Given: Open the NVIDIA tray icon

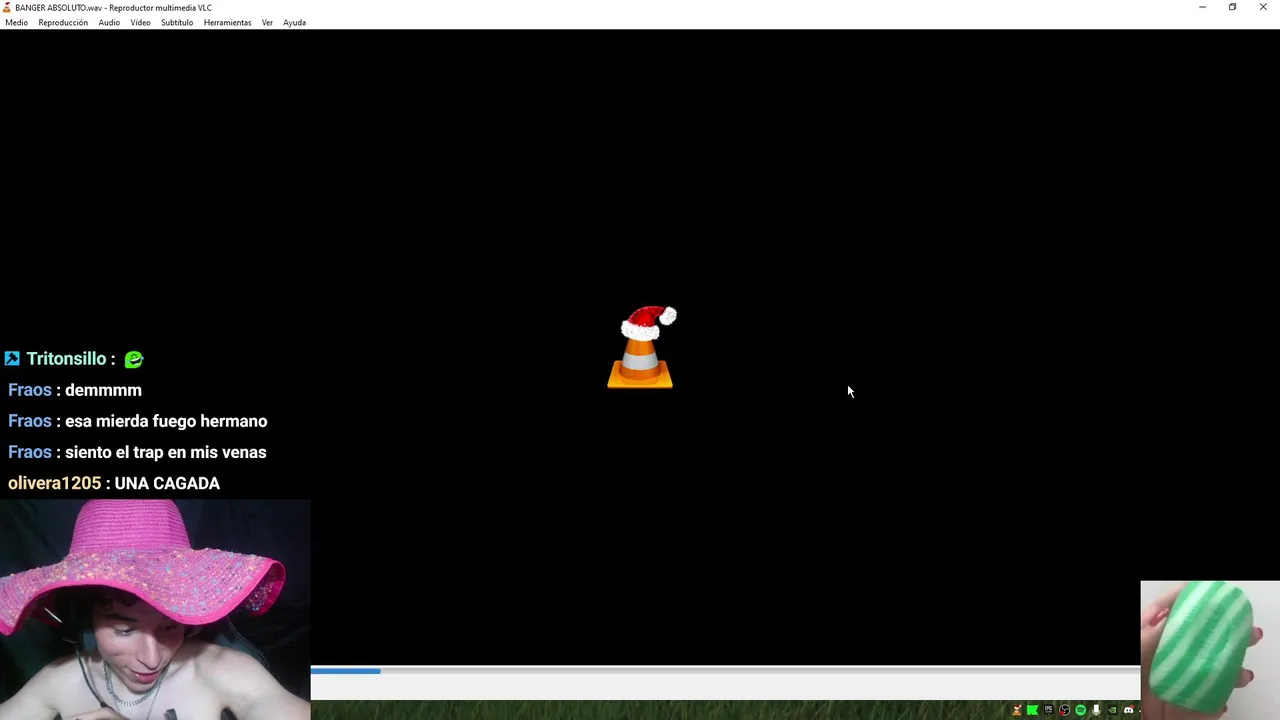Looking at the screenshot, I should pyautogui.click(x=1112, y=710).
